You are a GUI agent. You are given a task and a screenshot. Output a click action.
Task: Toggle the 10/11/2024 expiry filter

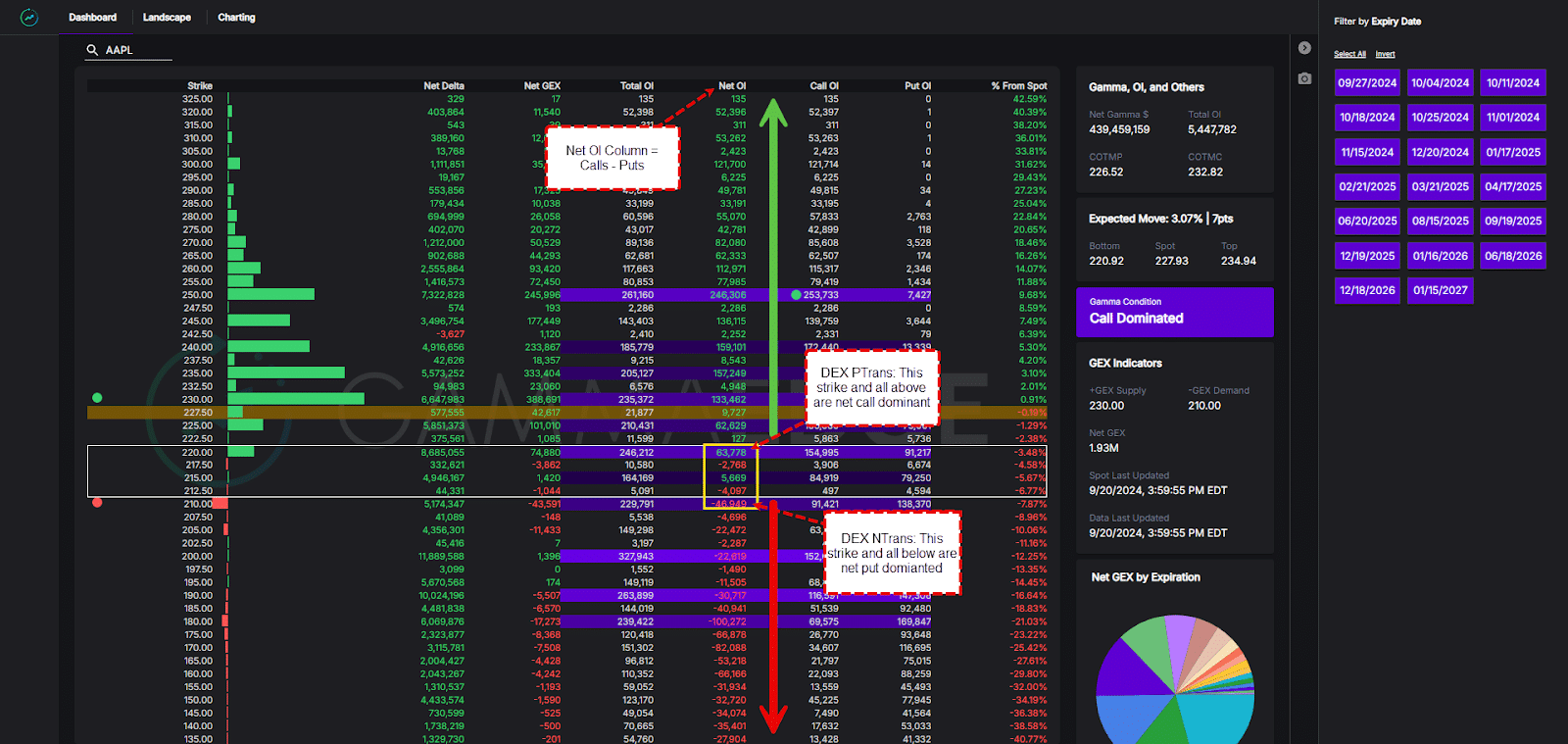pyautogui.click(x=1513, y=82)
